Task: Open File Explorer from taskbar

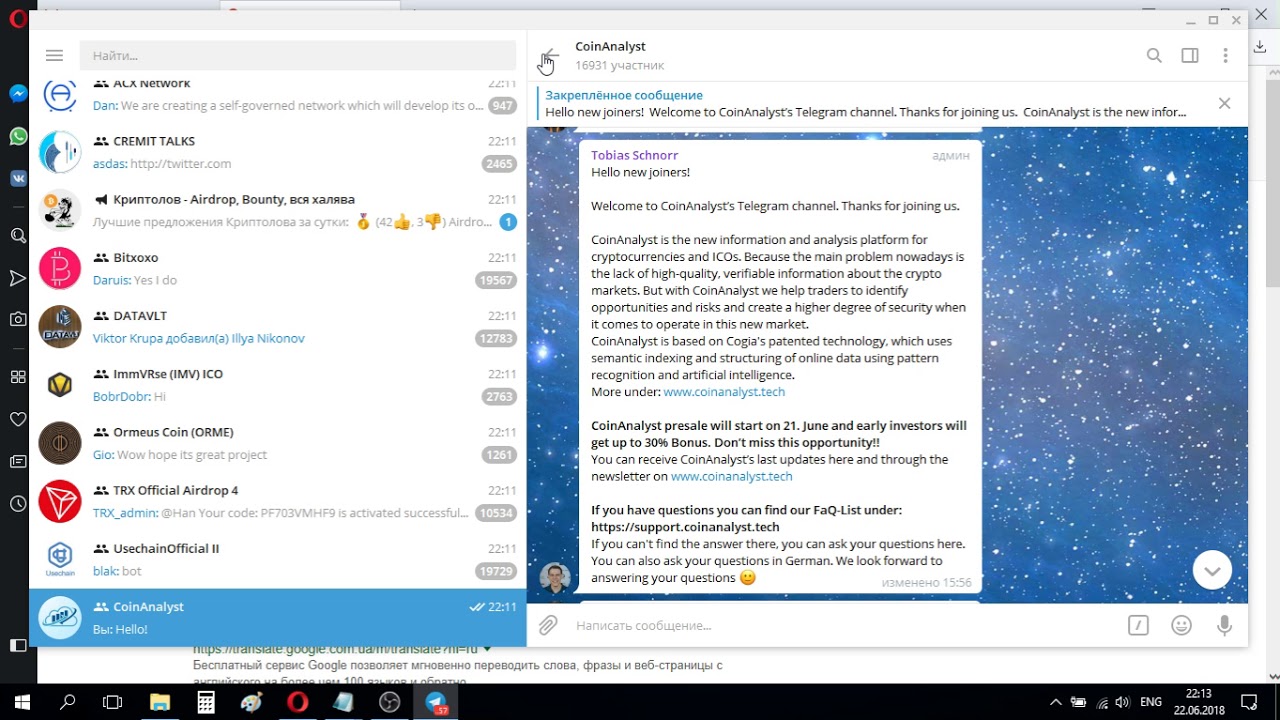Action: (x=160, y=702)
